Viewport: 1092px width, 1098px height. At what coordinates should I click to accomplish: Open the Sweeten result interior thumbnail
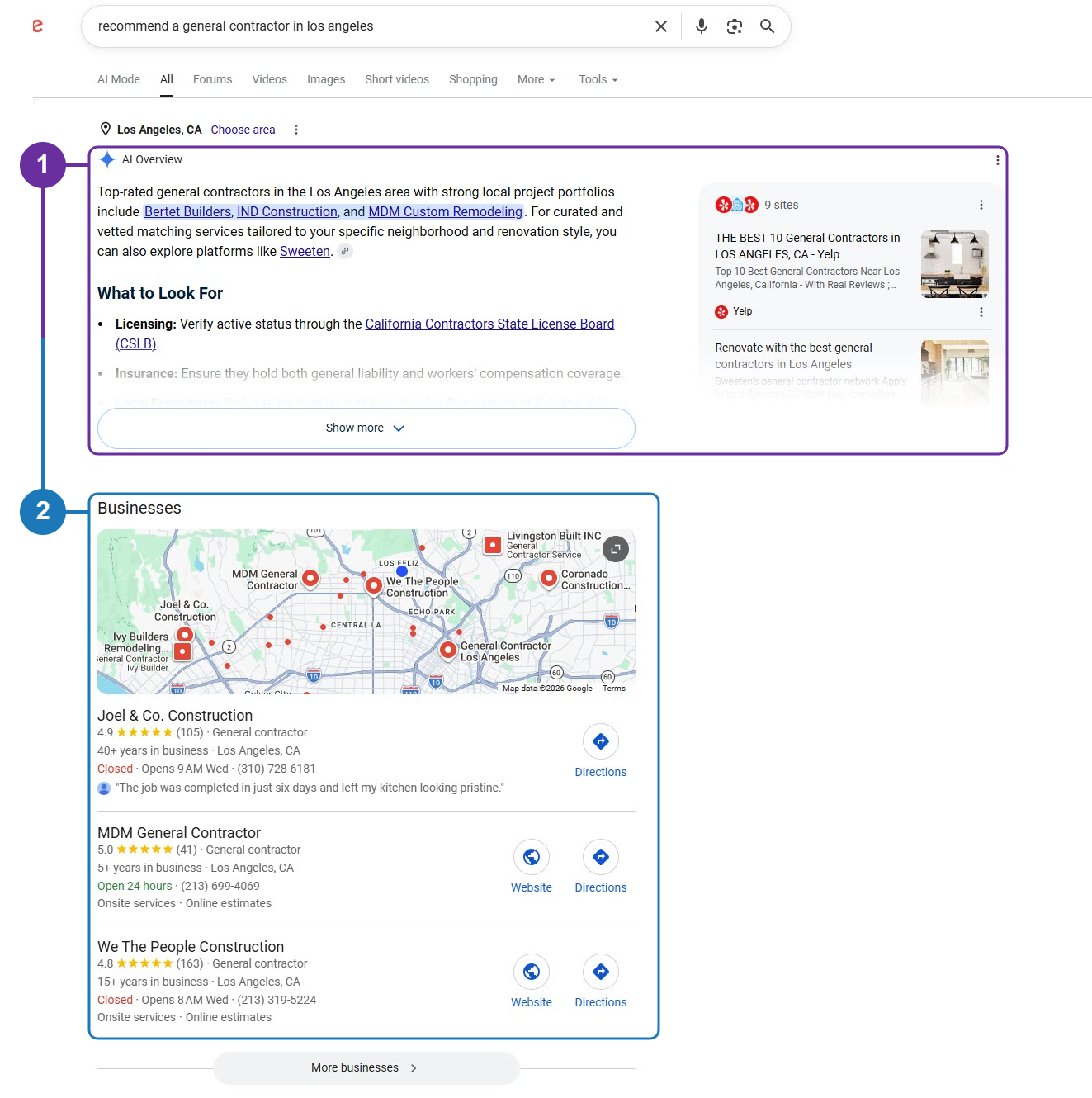click(954, 372)
